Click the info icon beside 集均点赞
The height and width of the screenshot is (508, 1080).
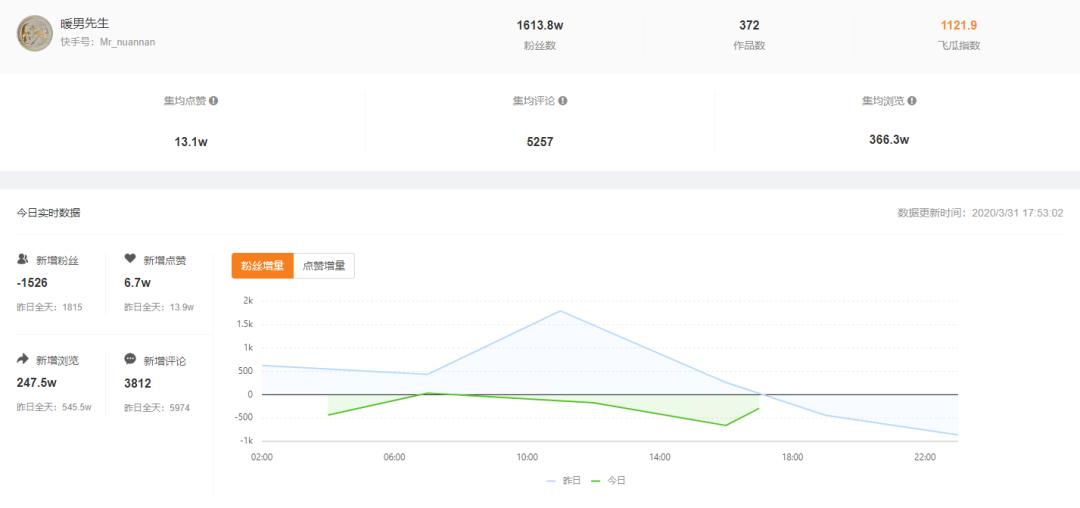tap(214, 101)
